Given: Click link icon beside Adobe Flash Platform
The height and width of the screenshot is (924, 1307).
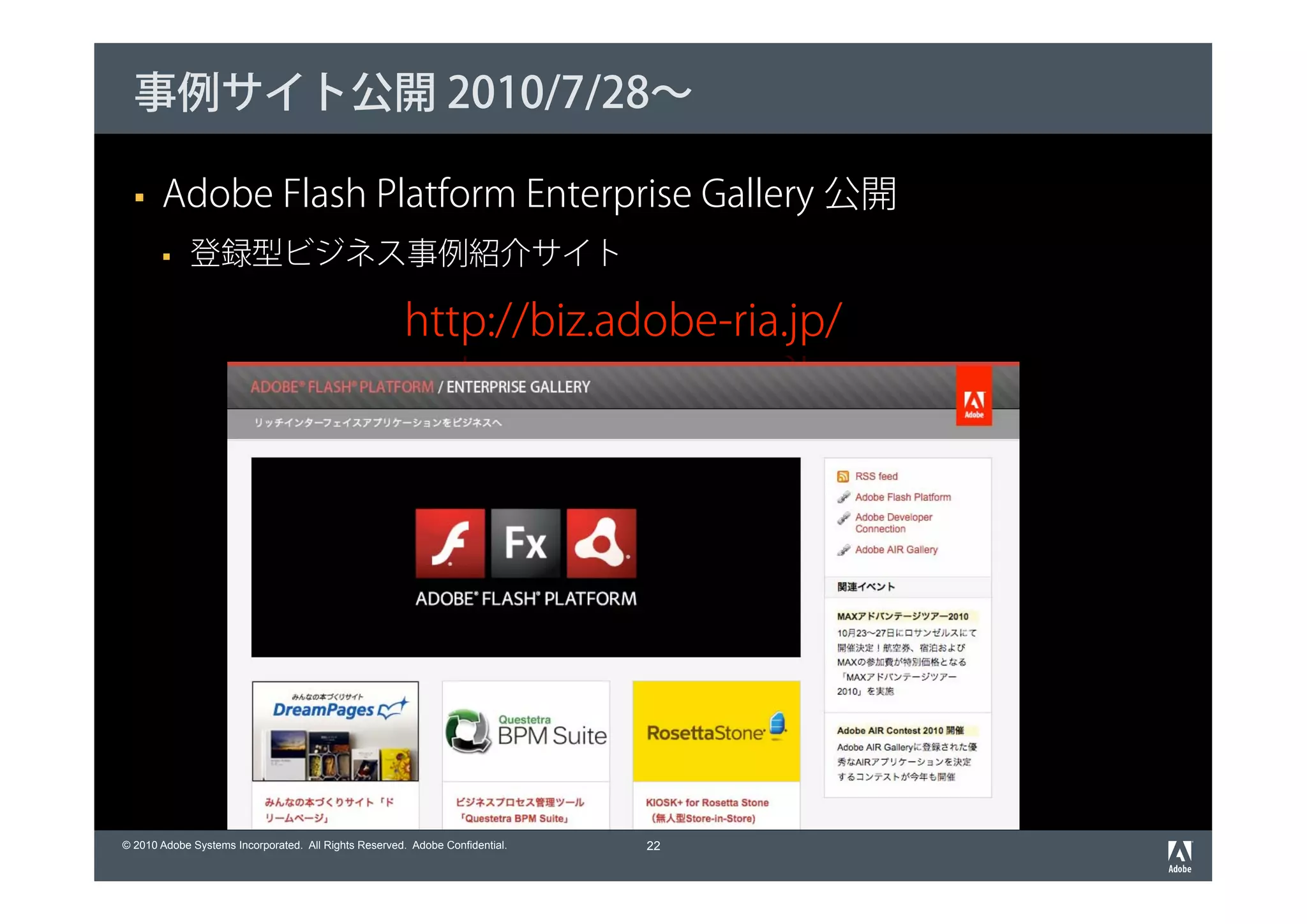Looking at the screenshot, I should (x=843, y=497).
